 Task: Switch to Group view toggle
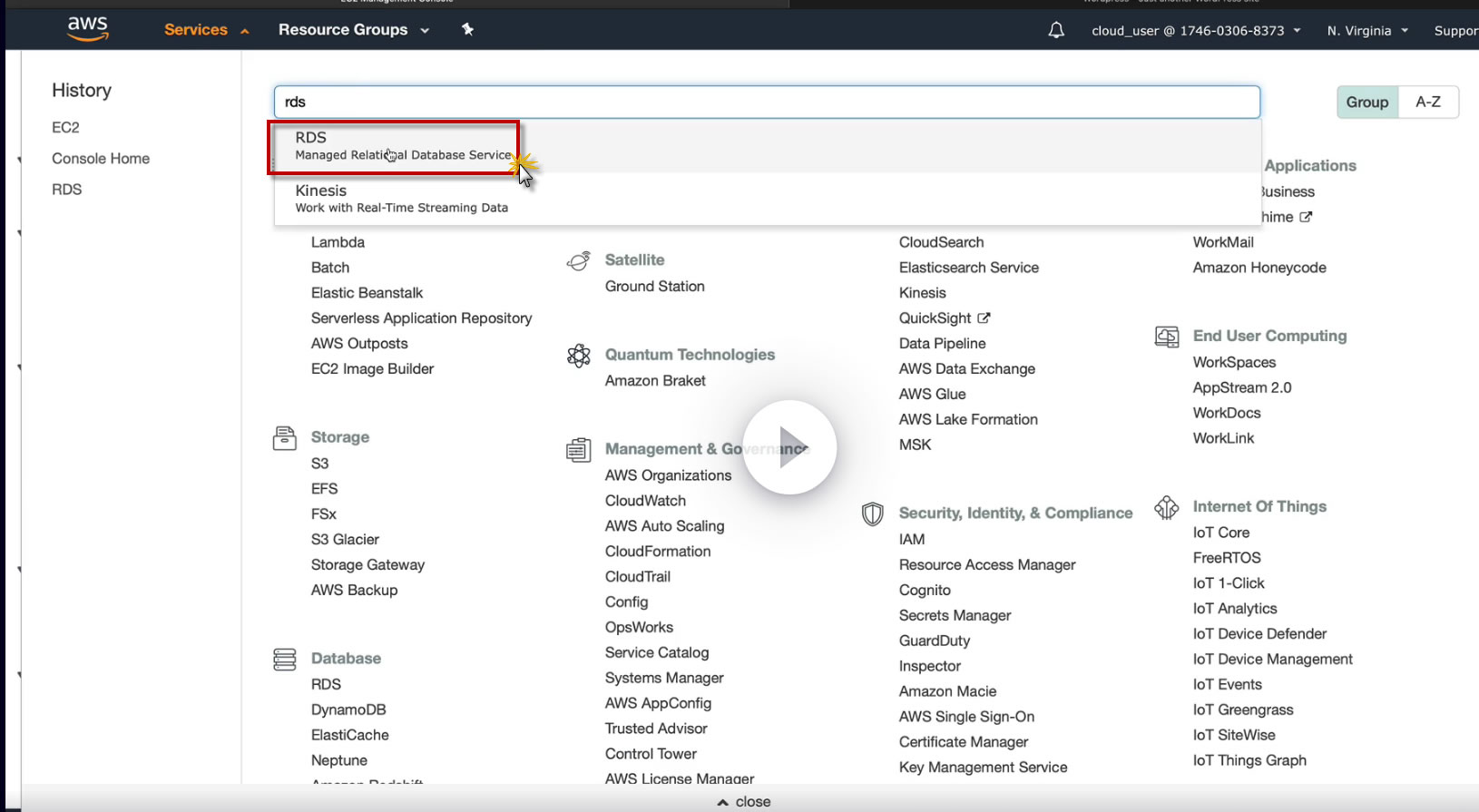(1366, 103)
